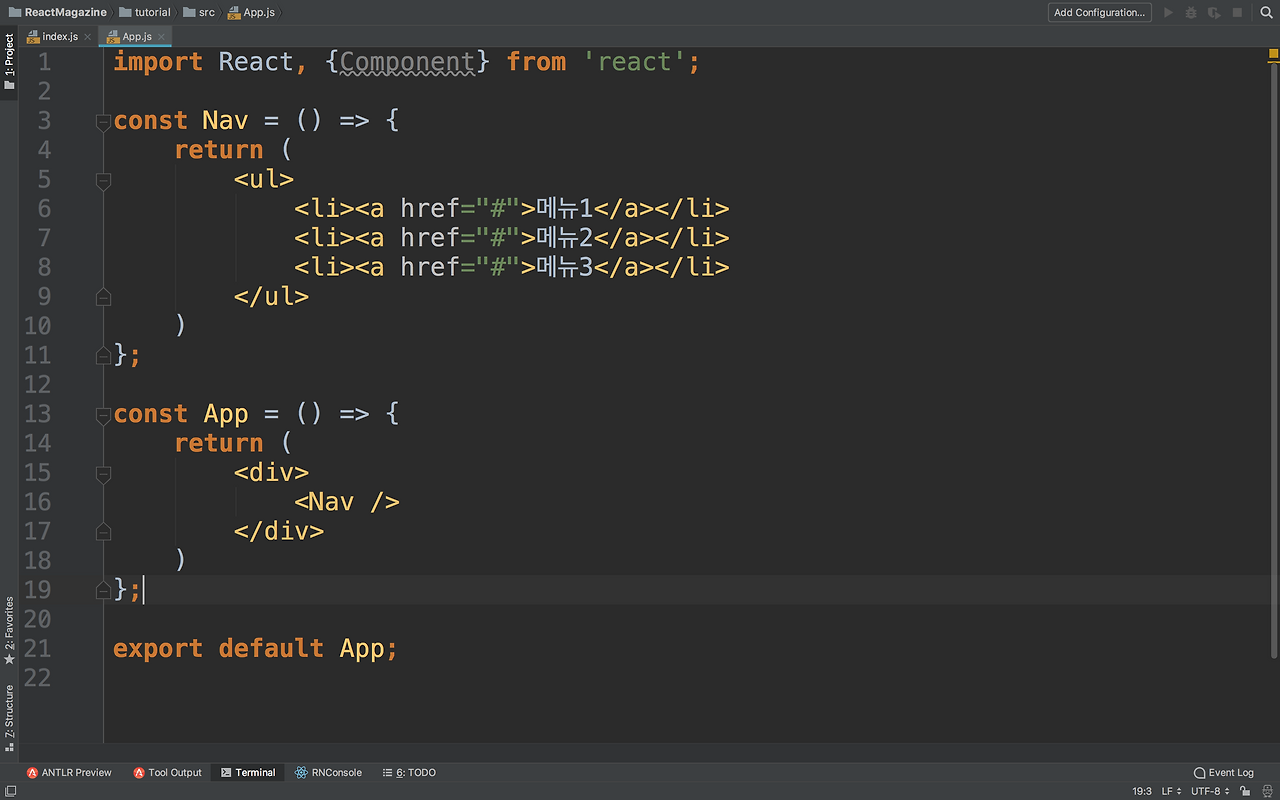
Task: Click the src folder breadcrumb
Action: [x=199, y=12]
